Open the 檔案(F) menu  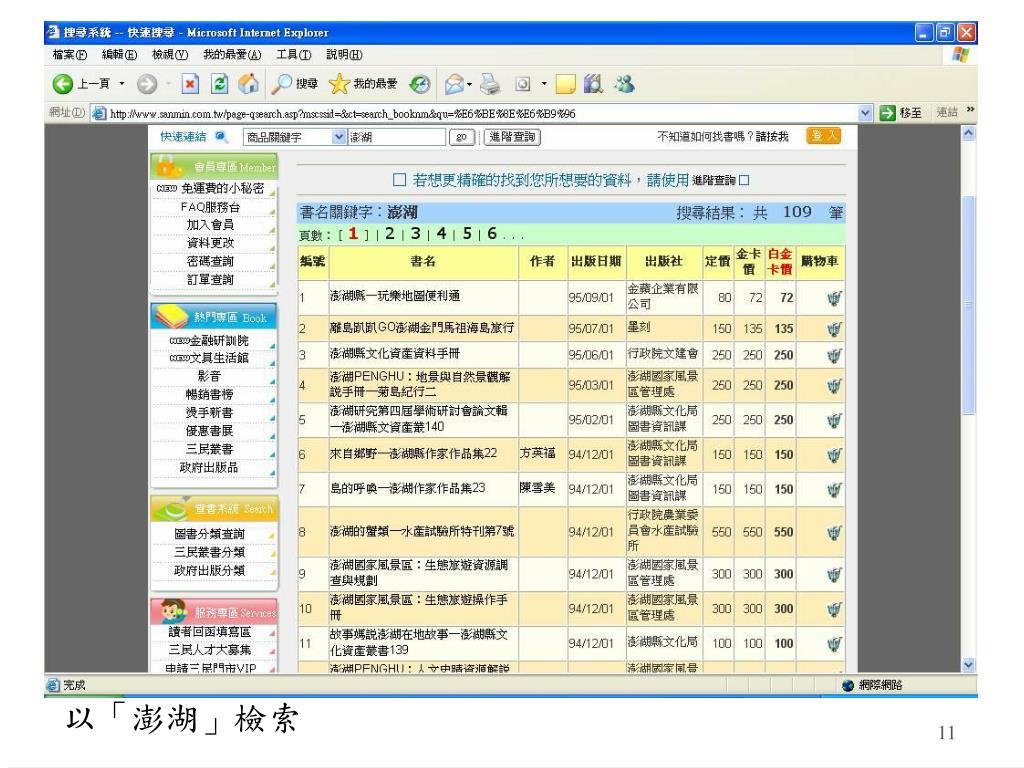(70, 55)
